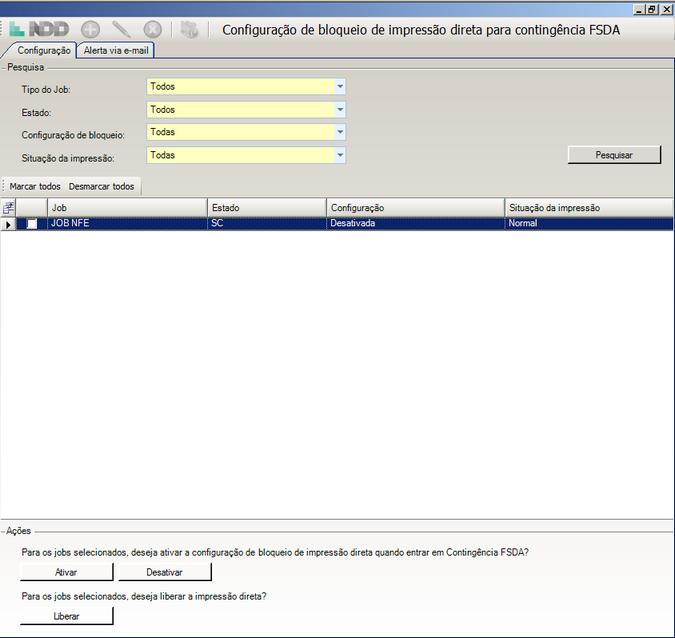The image size is (675, 638).
Task: Minimize the window
Action: pos(640,9)
